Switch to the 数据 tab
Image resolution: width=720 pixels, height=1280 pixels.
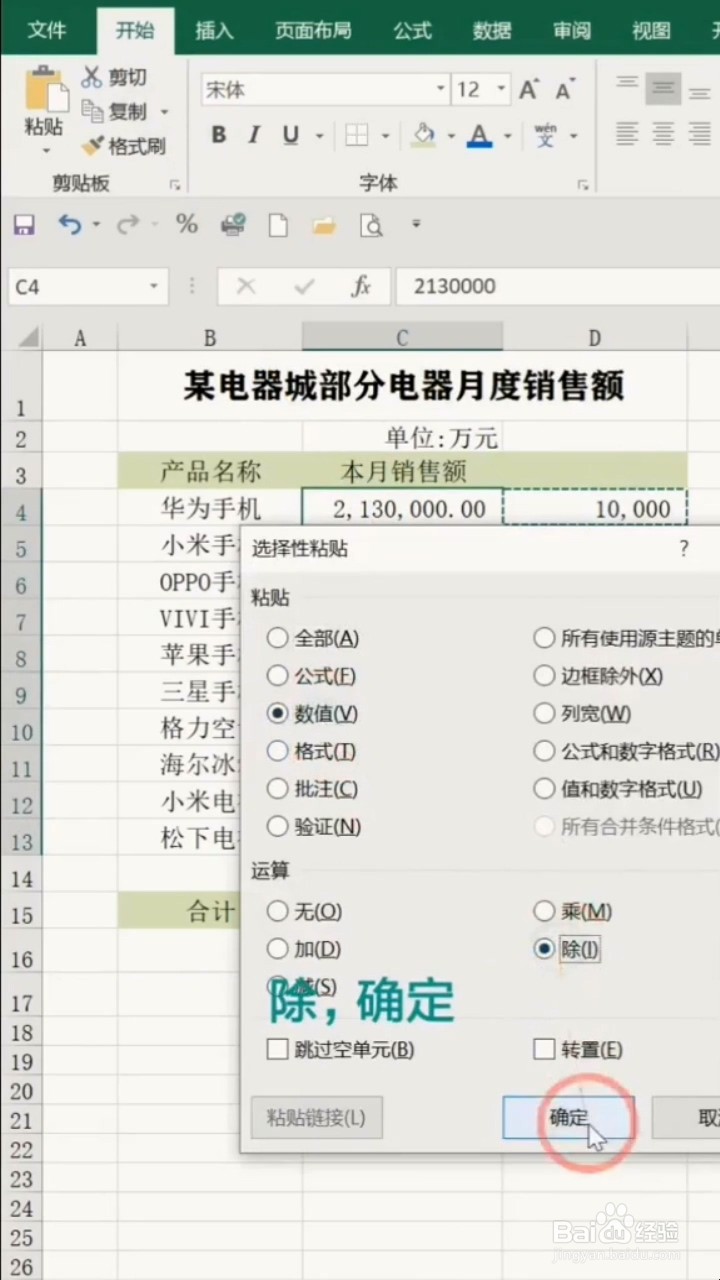tap(492, 30)
